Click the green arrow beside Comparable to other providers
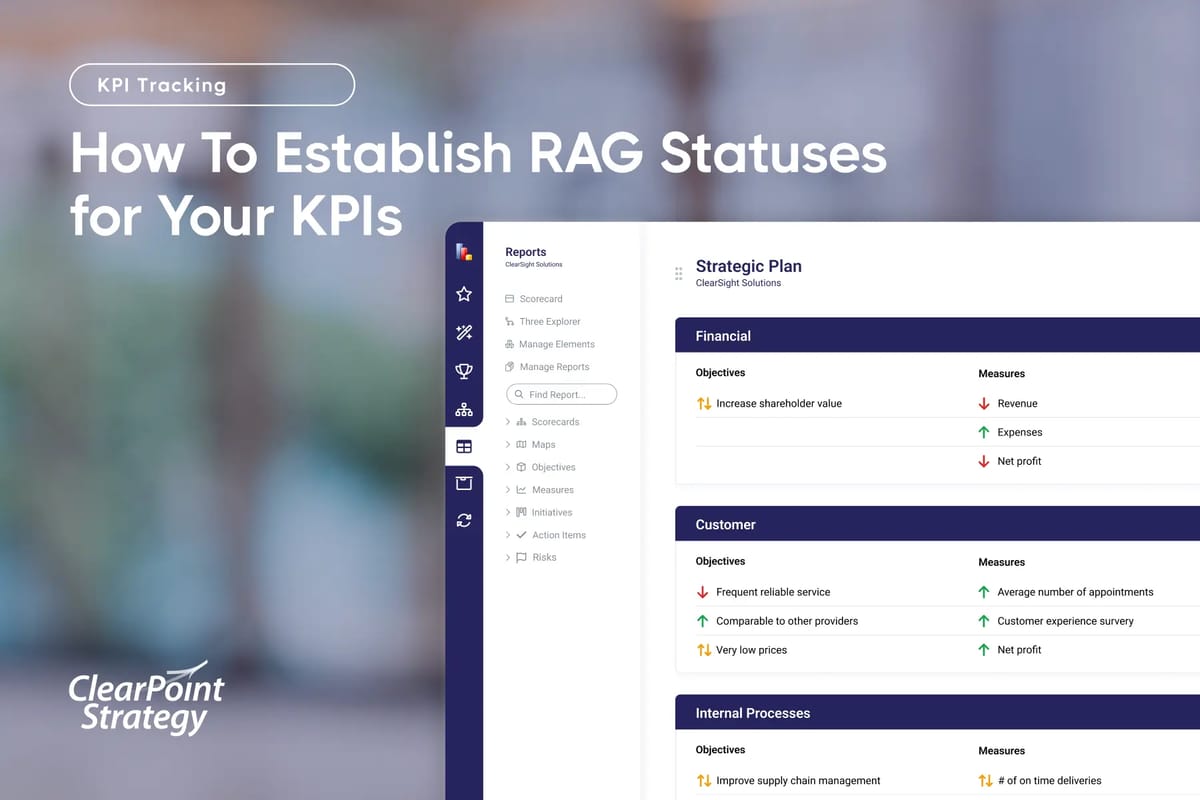Screen dimensions: 1200x800 [703, 621]
